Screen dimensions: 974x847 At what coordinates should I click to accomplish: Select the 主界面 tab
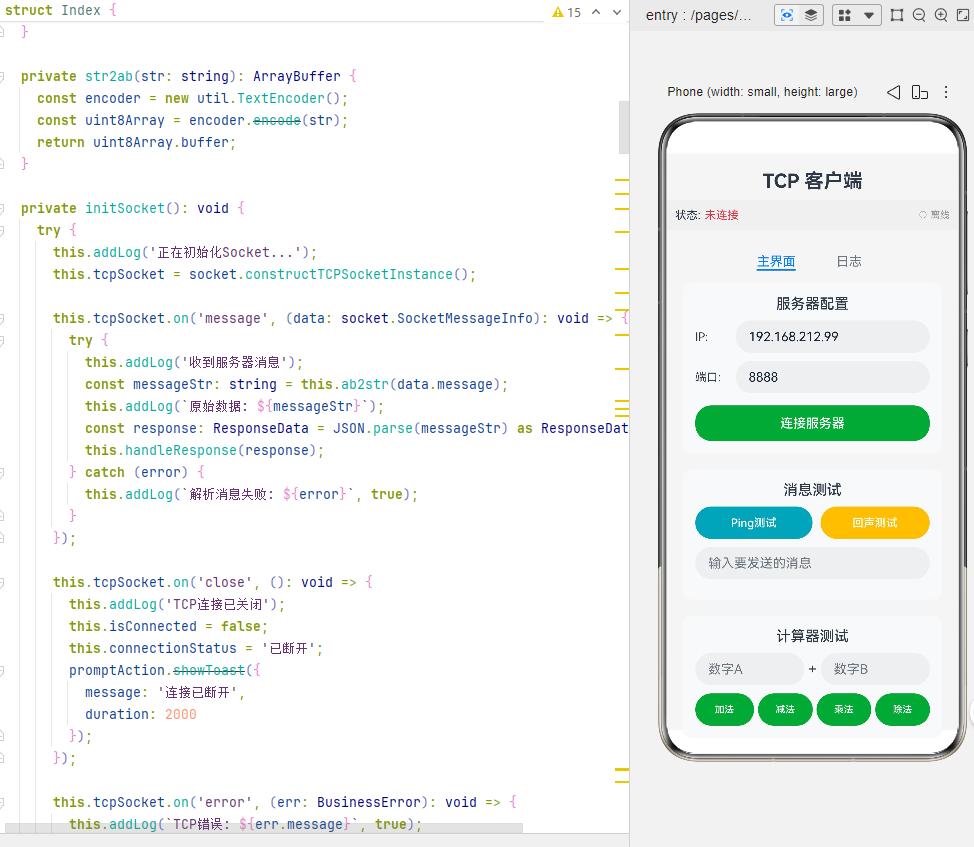tap(776, 261)
